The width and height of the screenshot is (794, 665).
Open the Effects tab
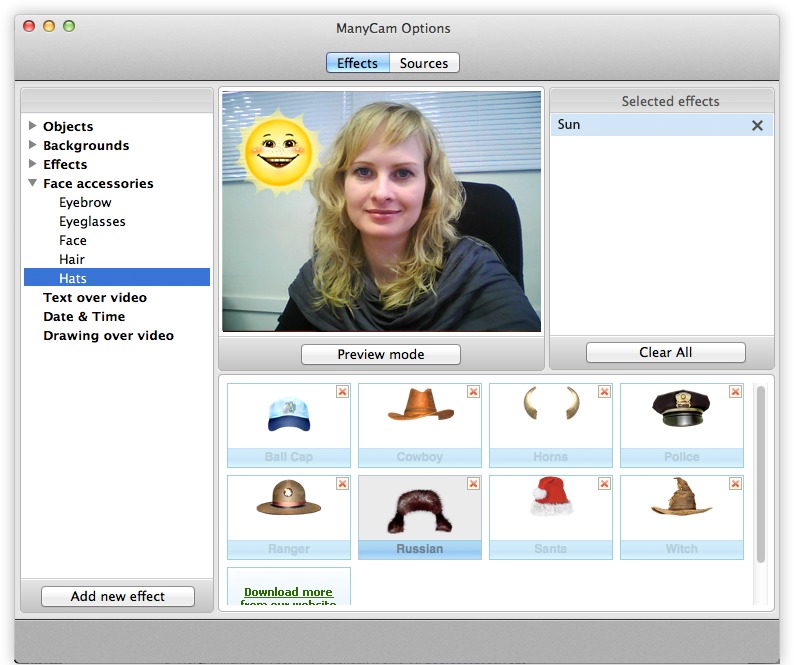(x=357, y=63)
